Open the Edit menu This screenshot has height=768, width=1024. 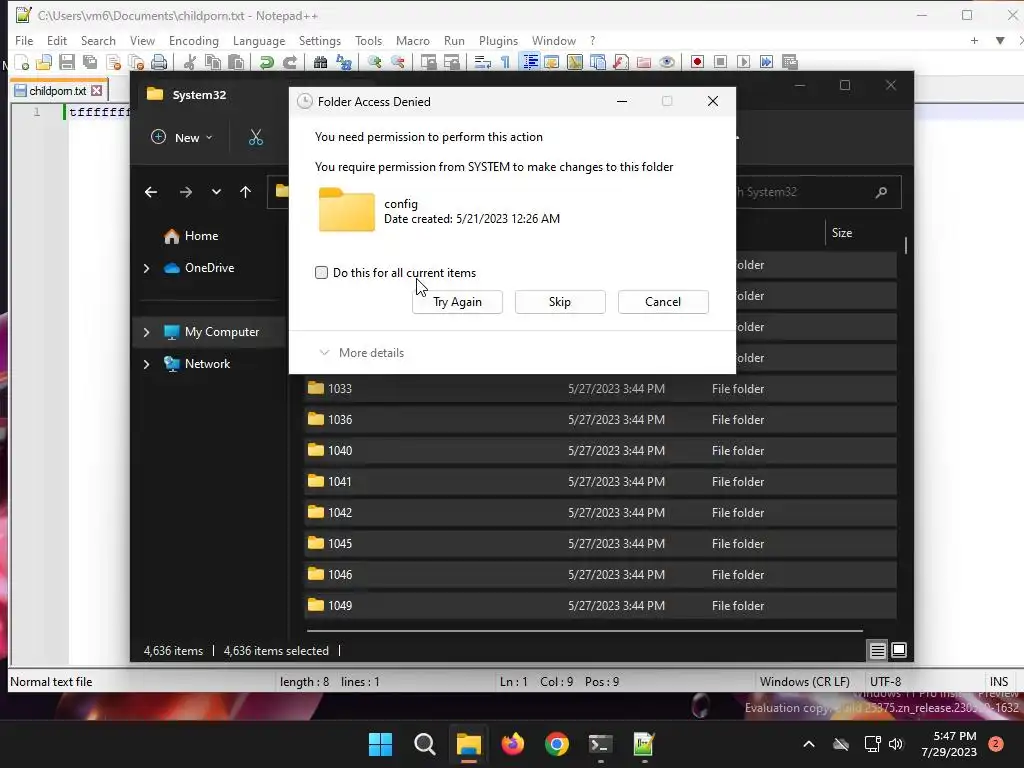point(57,40)
